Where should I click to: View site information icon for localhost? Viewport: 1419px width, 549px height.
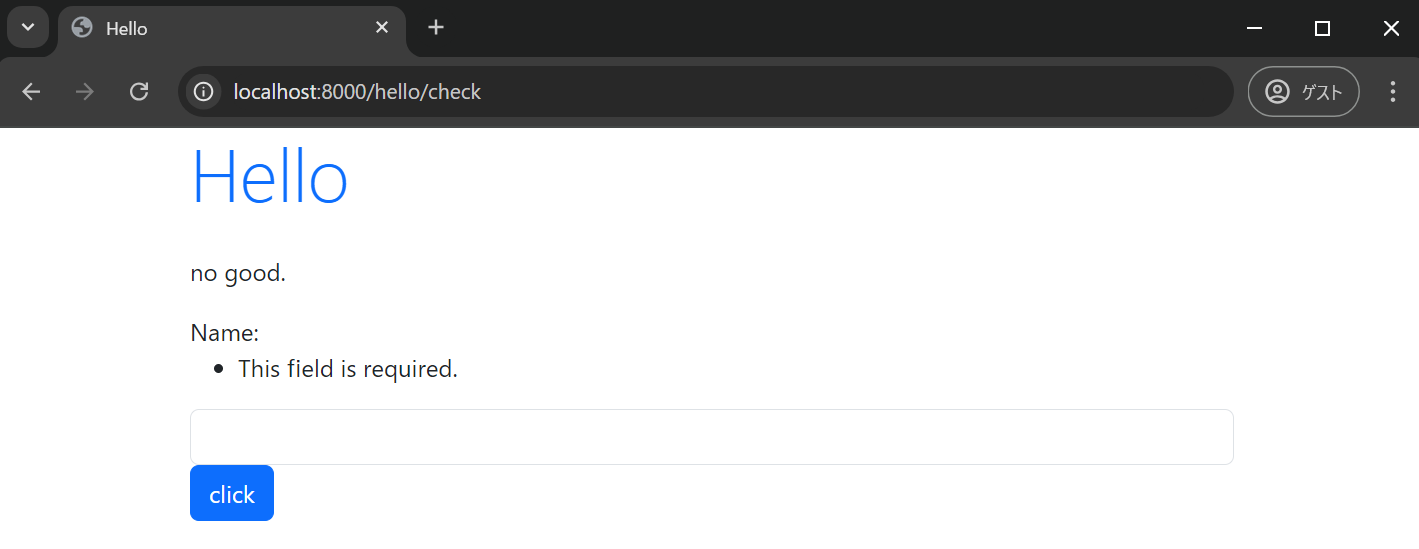204,92
